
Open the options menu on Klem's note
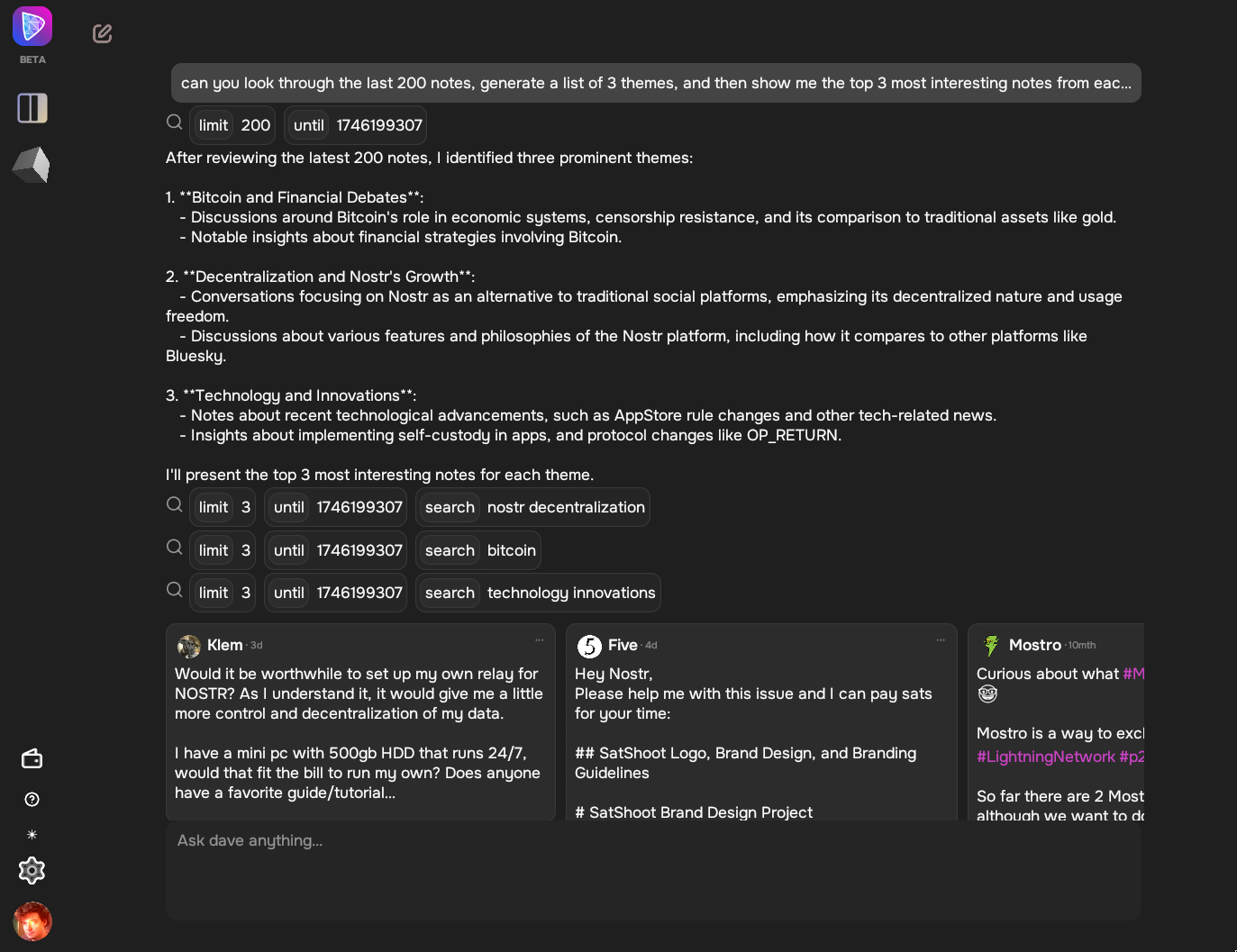(x=540, y=640)
